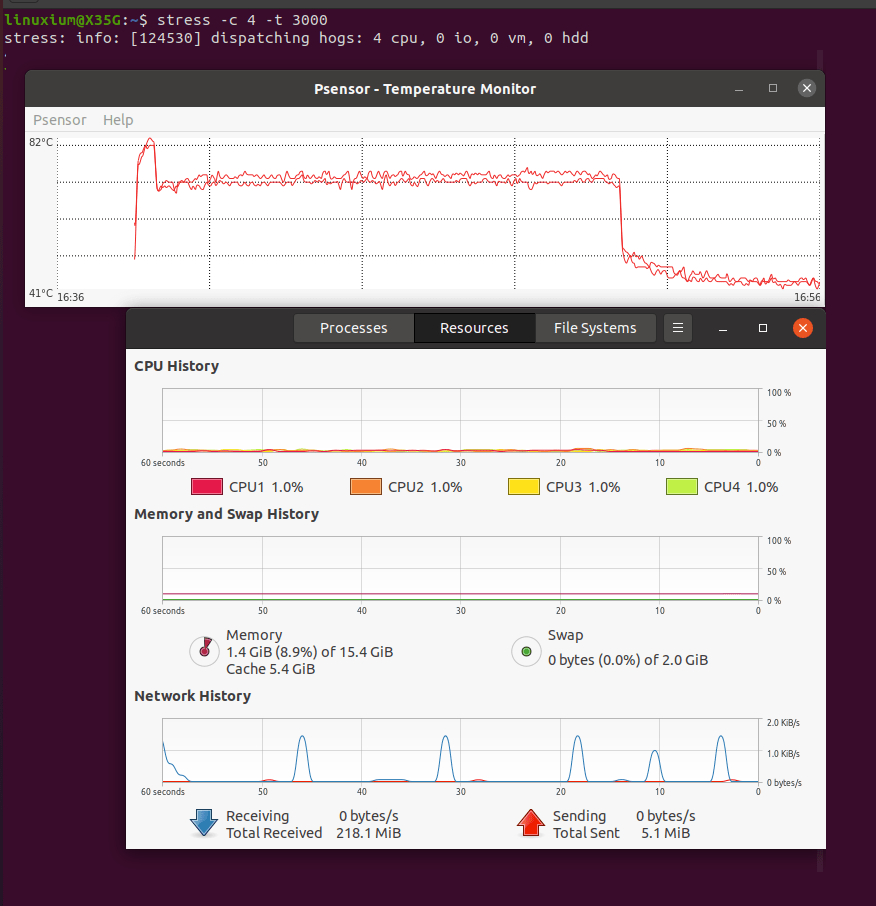This screenshot has height=906, width=876.
Task: Click the '0 bytes (0.0%) of 2.0 GiB' text
Action: click(628, 660)
